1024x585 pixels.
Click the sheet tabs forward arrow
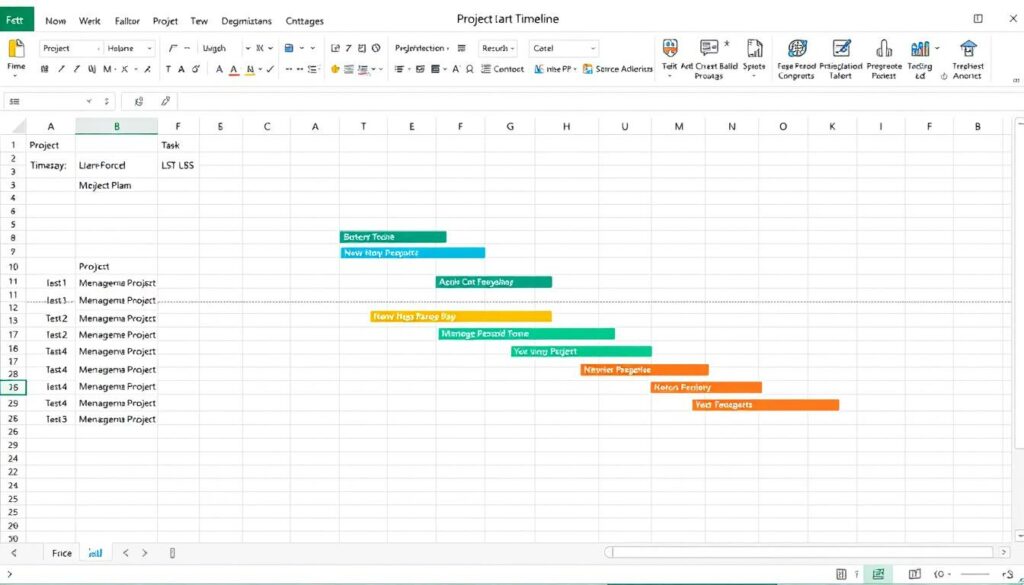144,553
